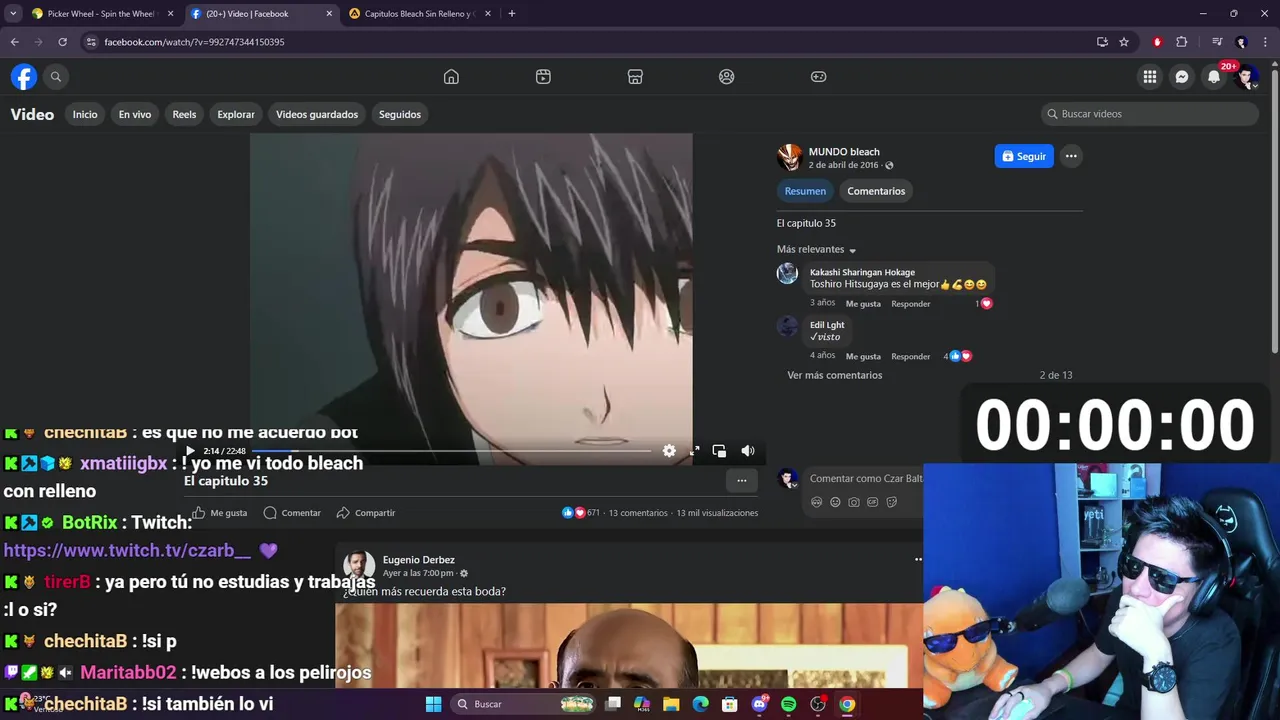Open the Facebook search magnifier
This screenshot has height=720, width=1280.
tap(56, 77)
